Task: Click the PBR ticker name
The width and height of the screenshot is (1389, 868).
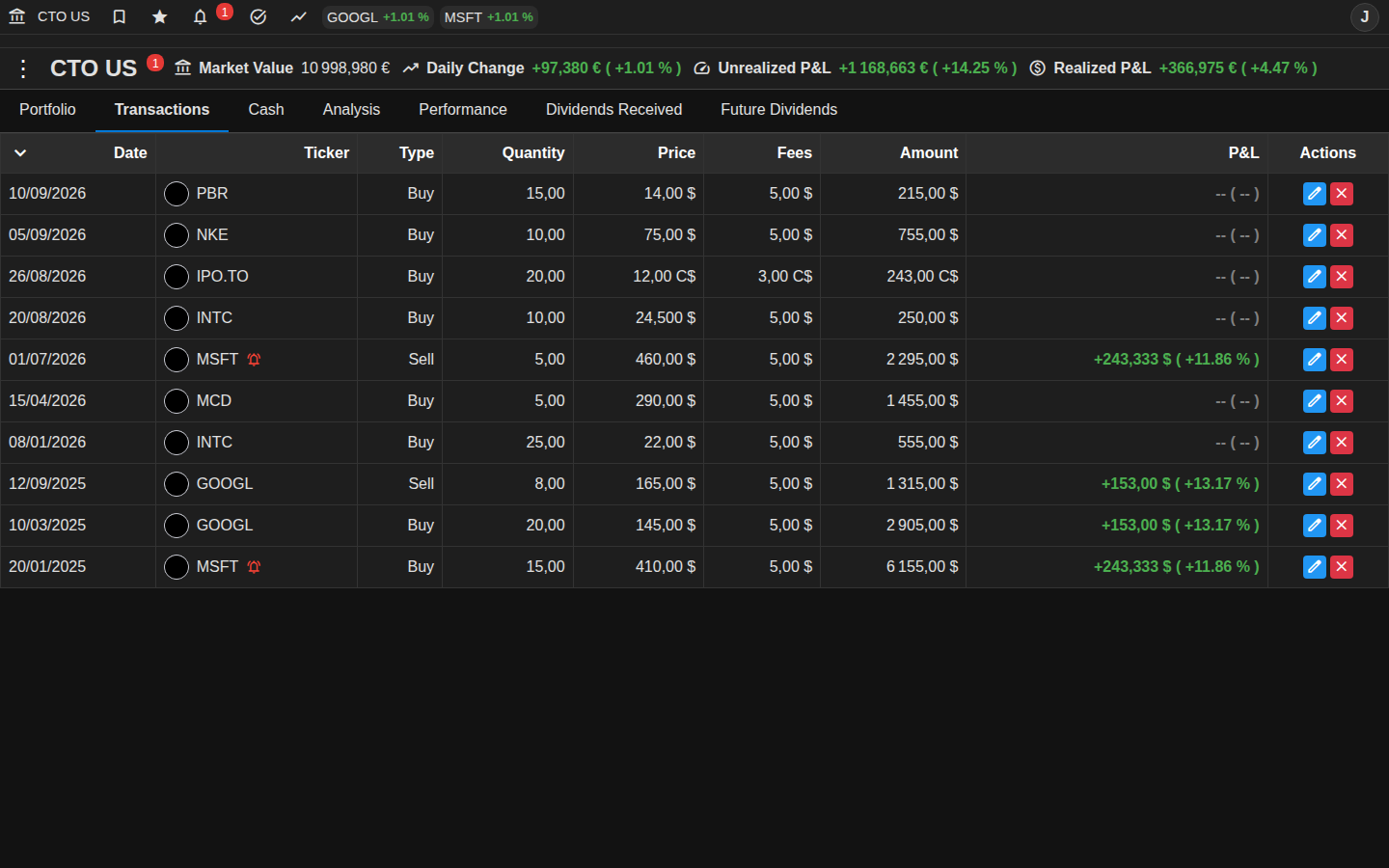Action: tap(212, 194)
